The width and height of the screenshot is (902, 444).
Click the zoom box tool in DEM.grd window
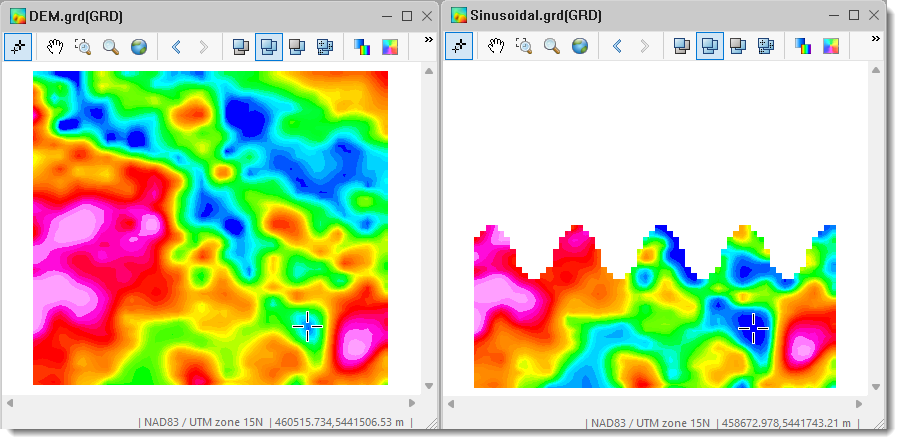click(83, 47)
